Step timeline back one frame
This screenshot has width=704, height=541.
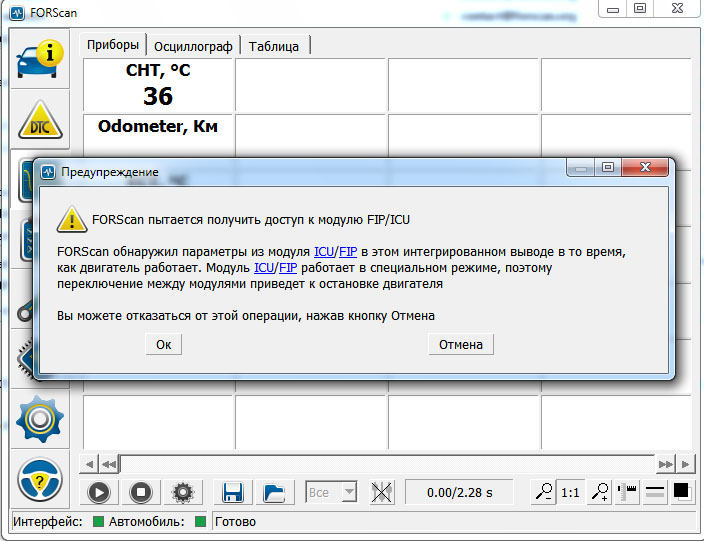[89, 464]
